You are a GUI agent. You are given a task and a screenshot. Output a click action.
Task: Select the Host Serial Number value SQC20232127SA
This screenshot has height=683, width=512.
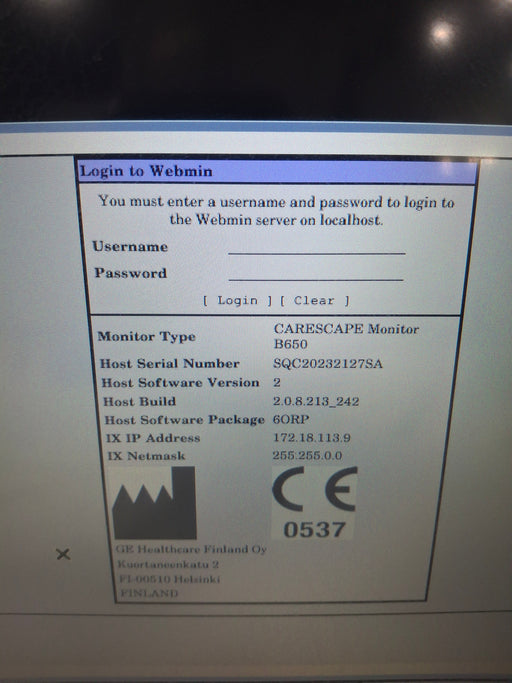point(328,364)
